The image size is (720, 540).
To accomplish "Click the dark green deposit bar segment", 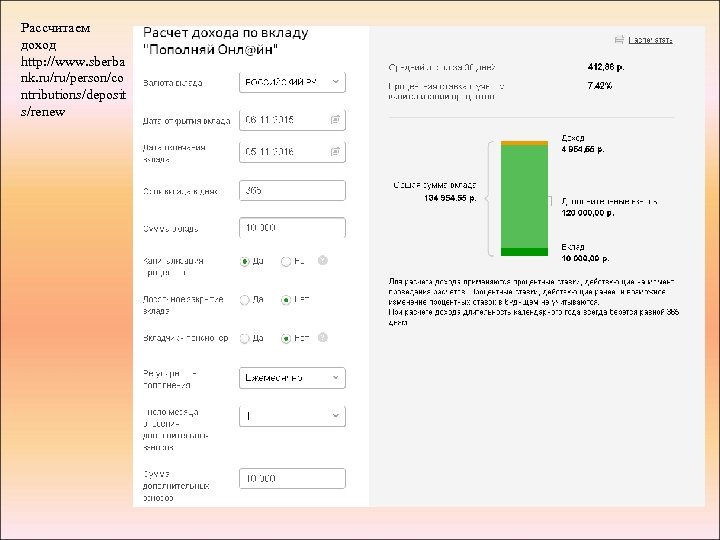I will 524,252.
